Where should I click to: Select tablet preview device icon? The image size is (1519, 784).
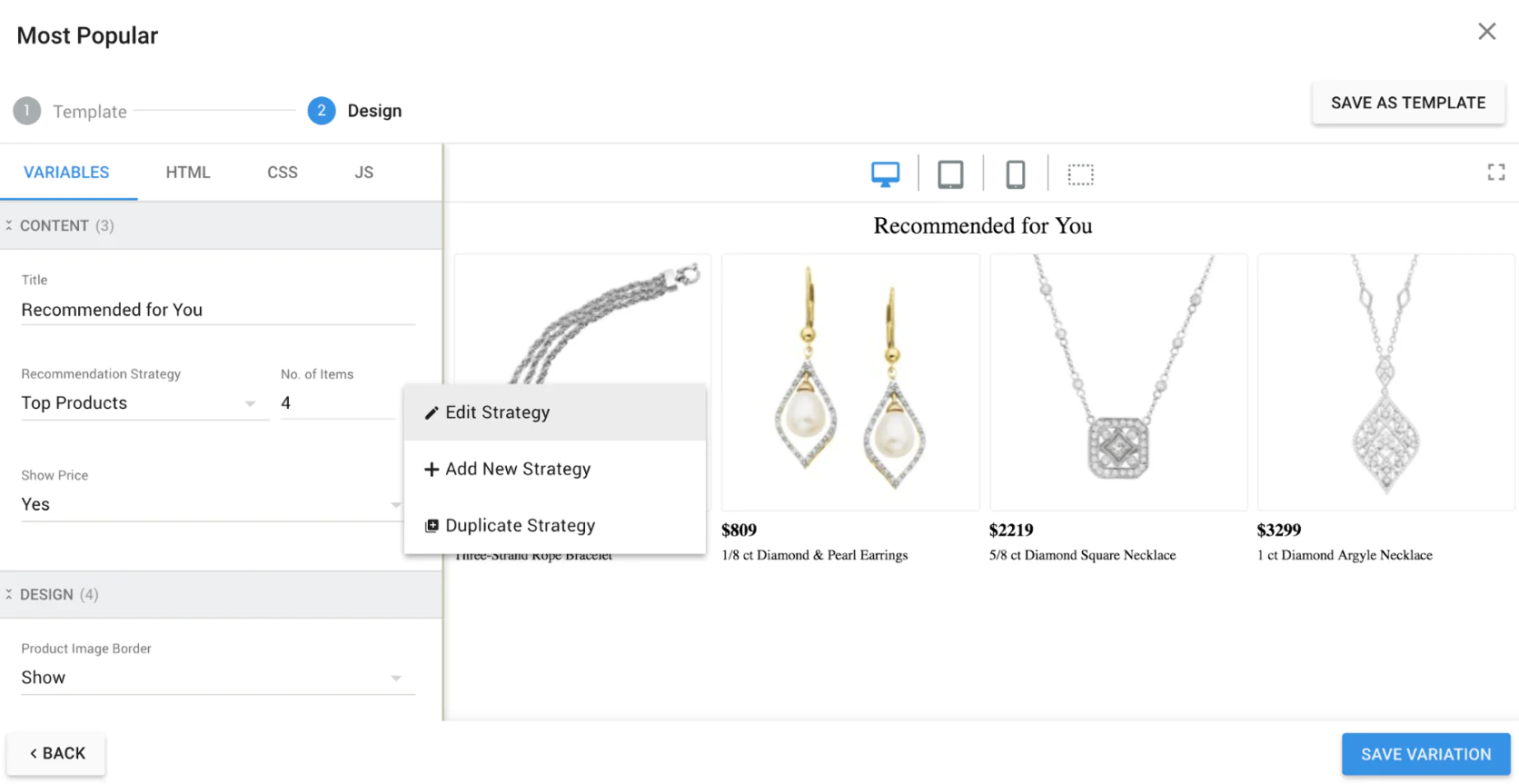click(x=950, y=174)
